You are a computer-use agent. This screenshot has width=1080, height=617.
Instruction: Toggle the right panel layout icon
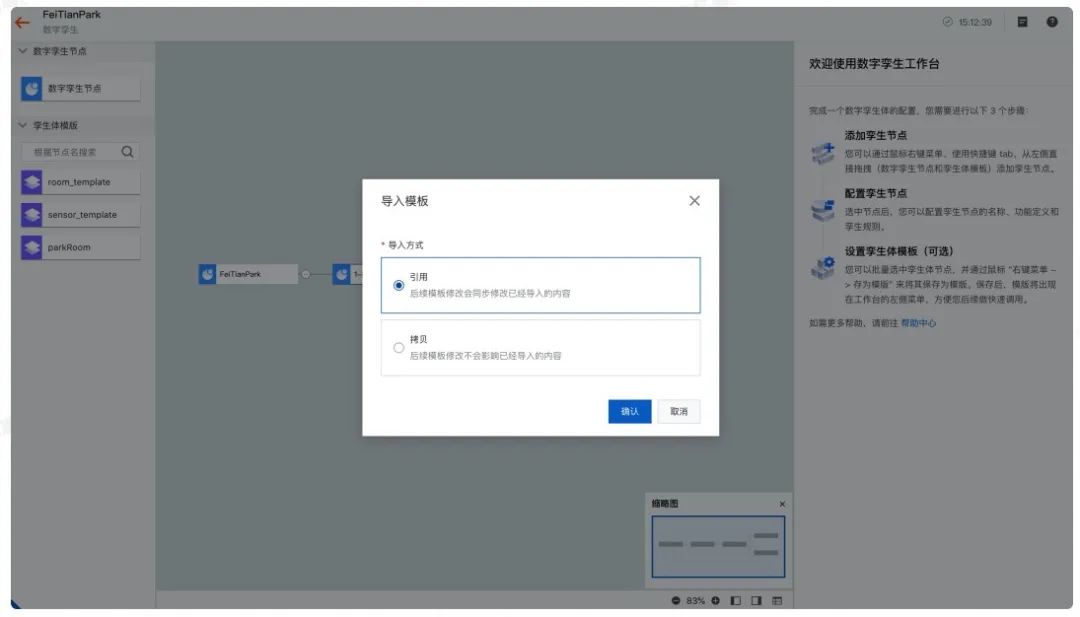(x=756, y=600)
